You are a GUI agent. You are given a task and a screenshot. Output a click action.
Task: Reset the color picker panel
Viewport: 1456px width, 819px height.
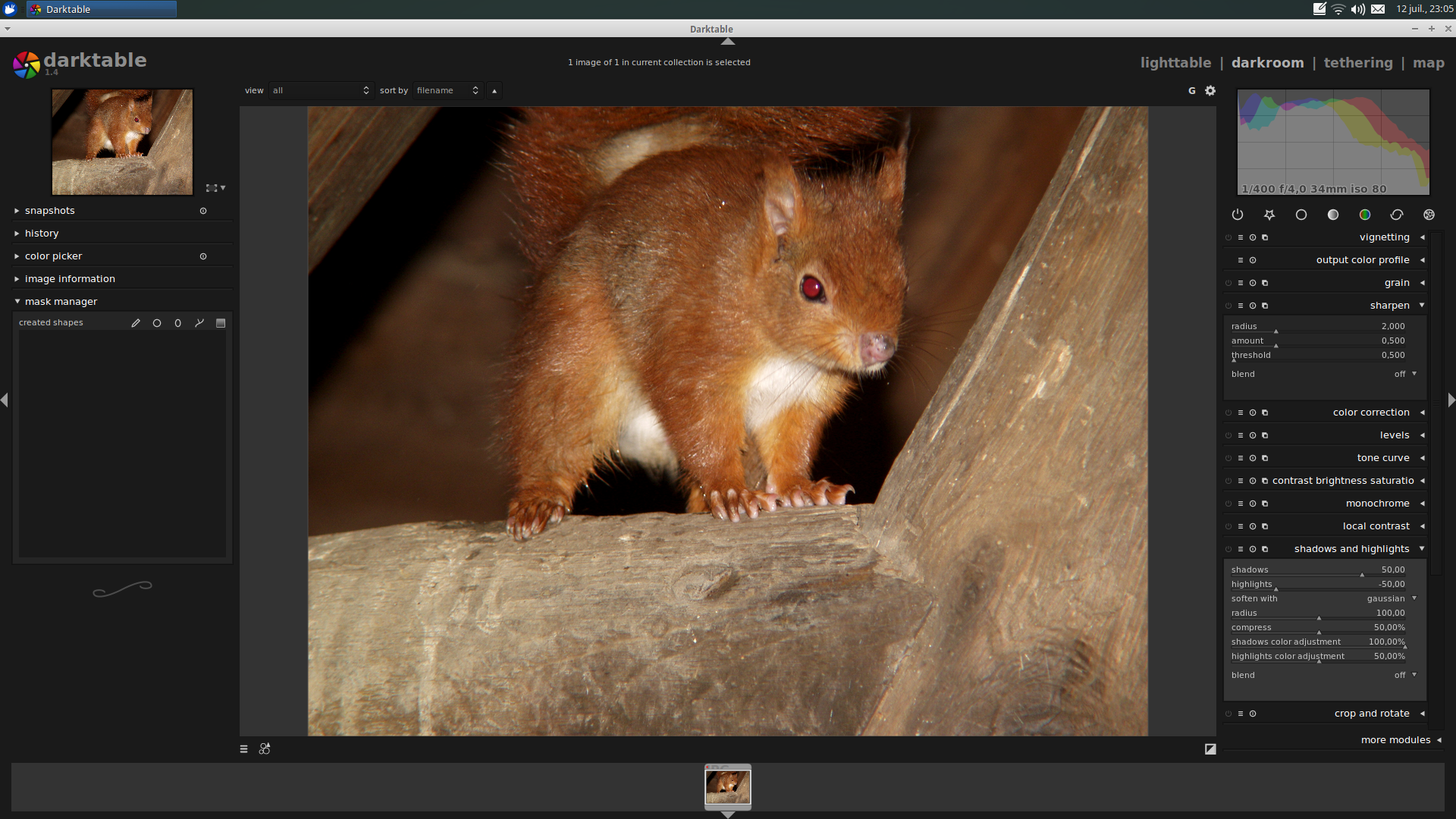(x=203, y=256)
